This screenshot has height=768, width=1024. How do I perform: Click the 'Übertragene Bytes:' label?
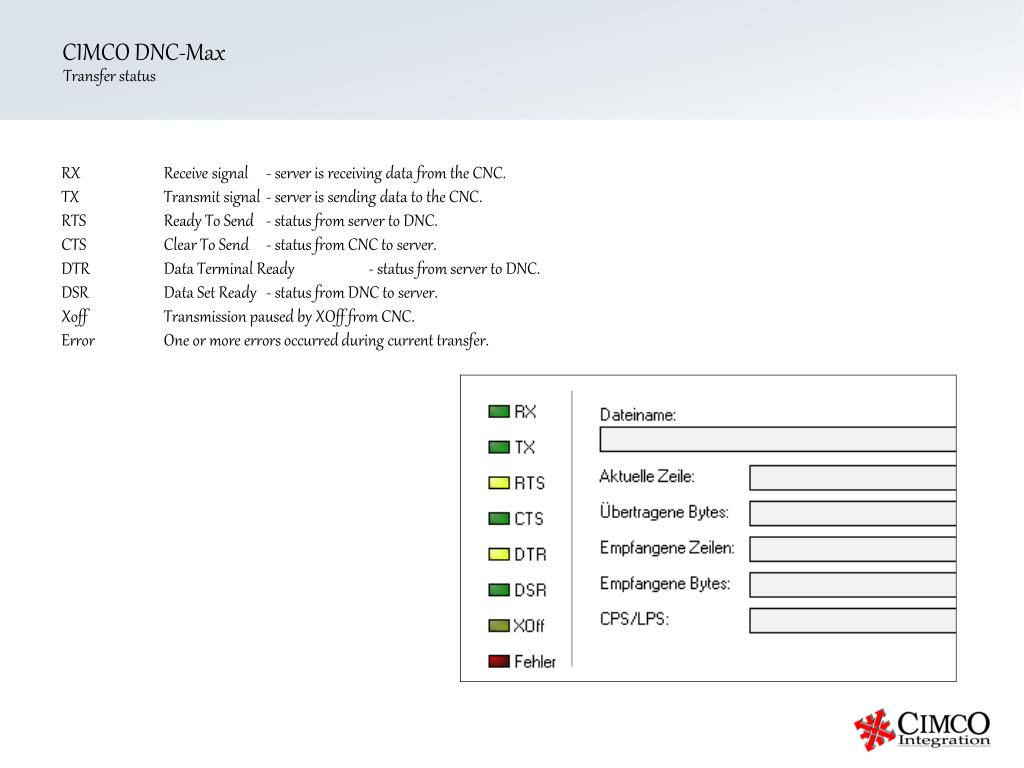point(664,512)
